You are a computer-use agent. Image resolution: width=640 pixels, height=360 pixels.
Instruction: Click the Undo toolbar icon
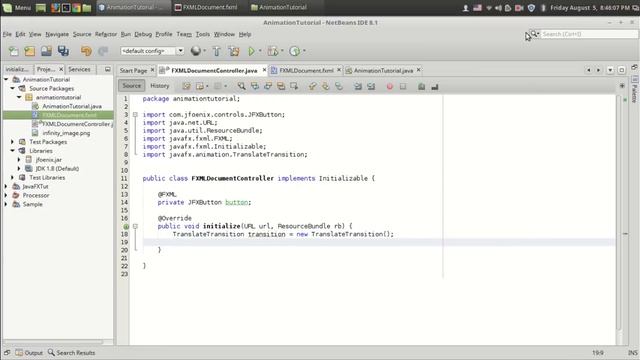86,51
